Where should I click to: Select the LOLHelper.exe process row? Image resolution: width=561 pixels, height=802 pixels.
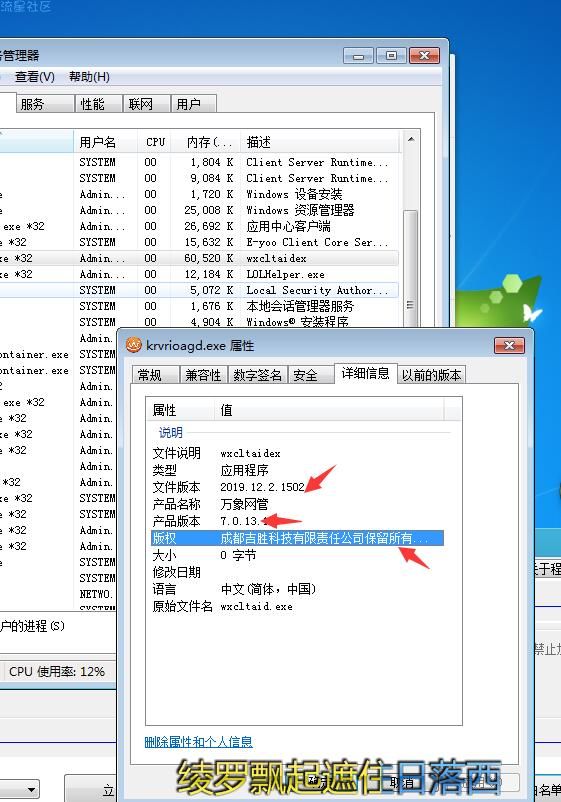click(199, 274)
